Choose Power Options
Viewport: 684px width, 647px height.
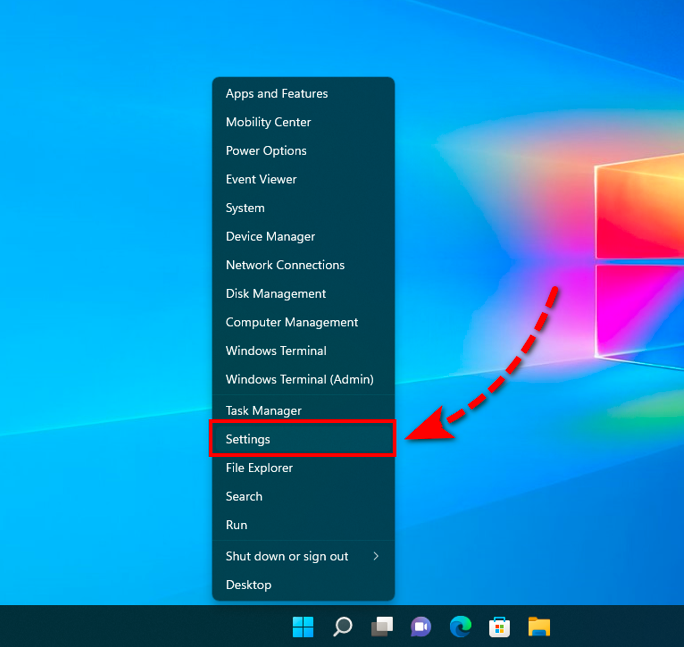(303, 151)
